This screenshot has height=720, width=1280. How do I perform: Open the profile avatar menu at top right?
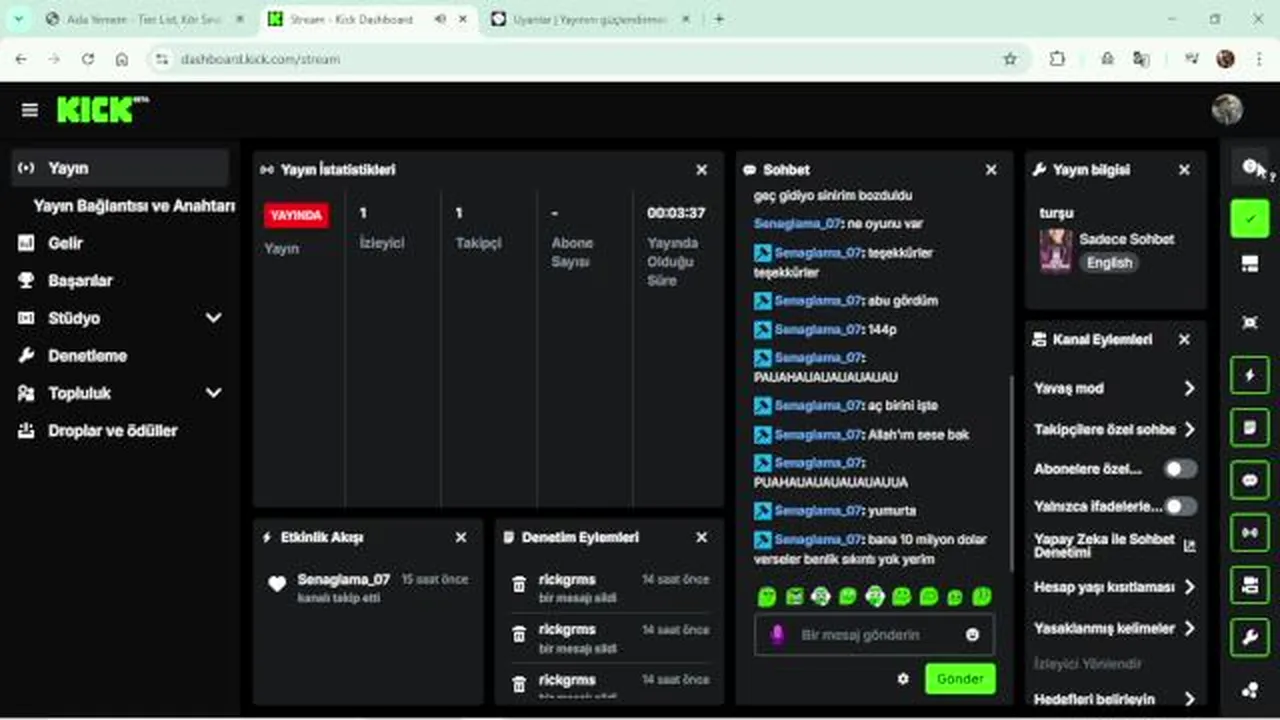(1227, 109)
